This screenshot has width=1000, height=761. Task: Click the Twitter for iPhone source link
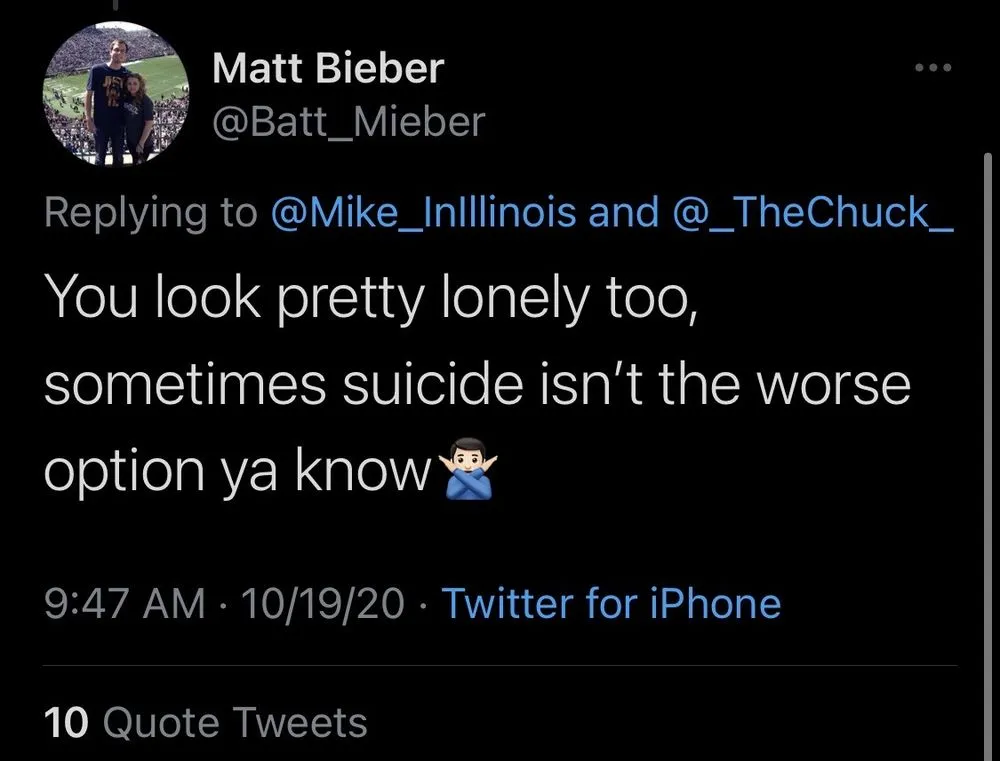(610, 603)
